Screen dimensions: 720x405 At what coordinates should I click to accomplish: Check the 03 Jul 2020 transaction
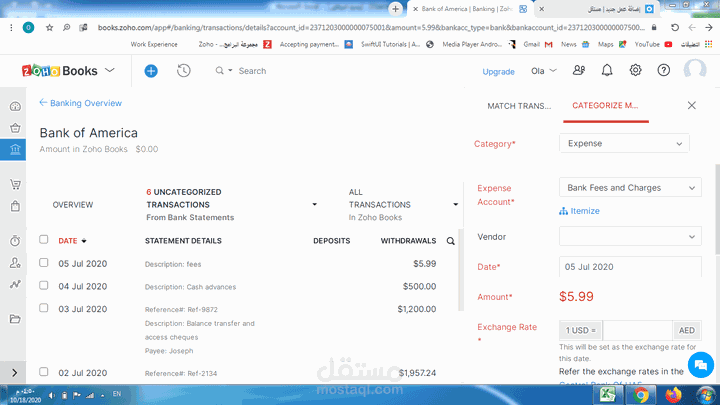[44, 308]
